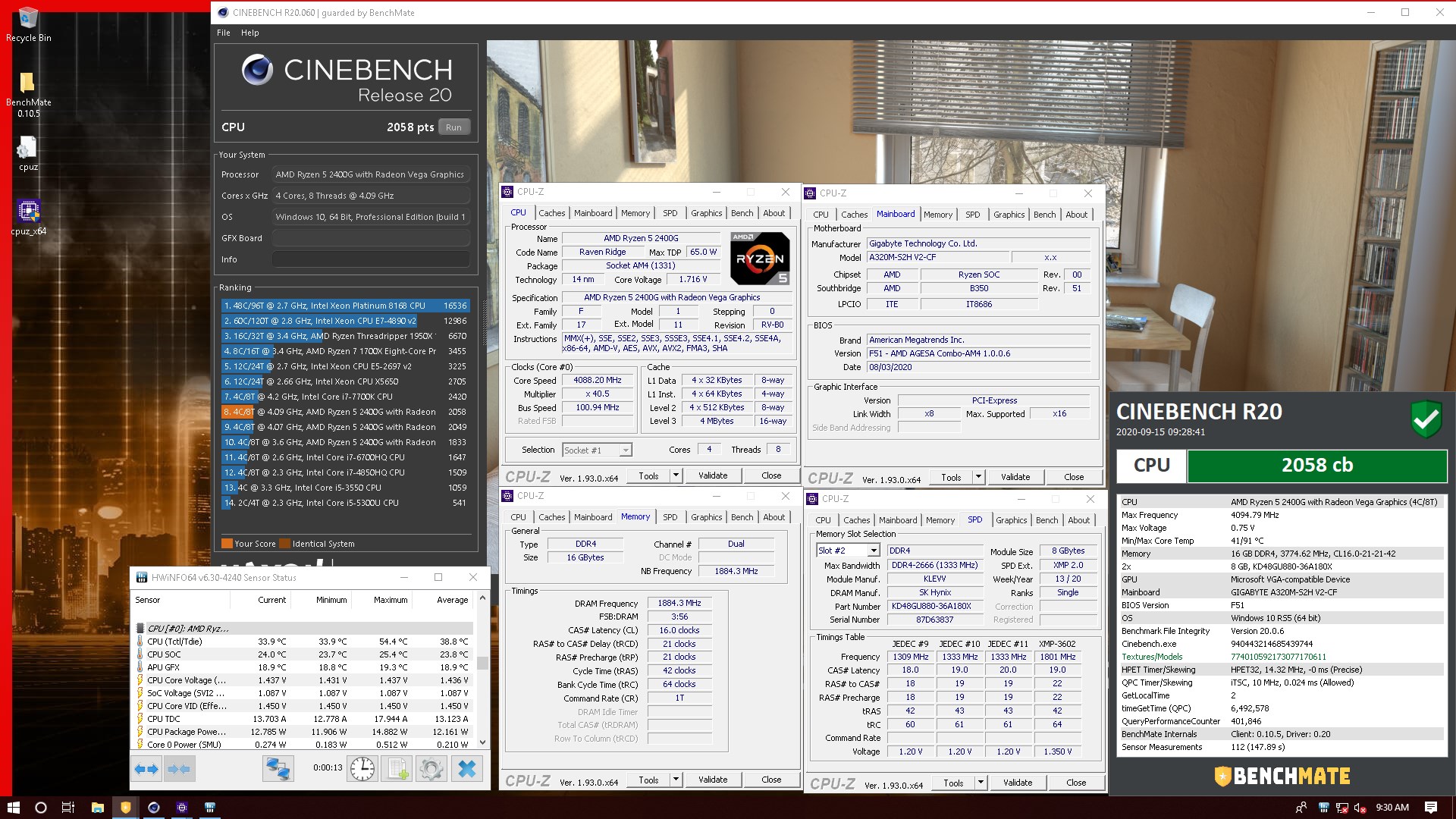
Task: Click the Average column header in HWiNFO
Action: (452, 600)
